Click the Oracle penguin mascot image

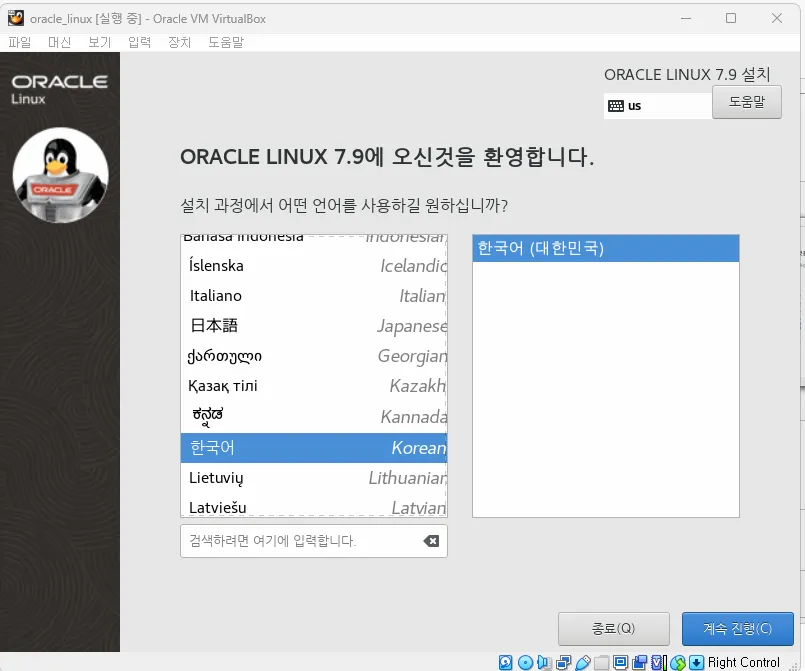[60, 175]
